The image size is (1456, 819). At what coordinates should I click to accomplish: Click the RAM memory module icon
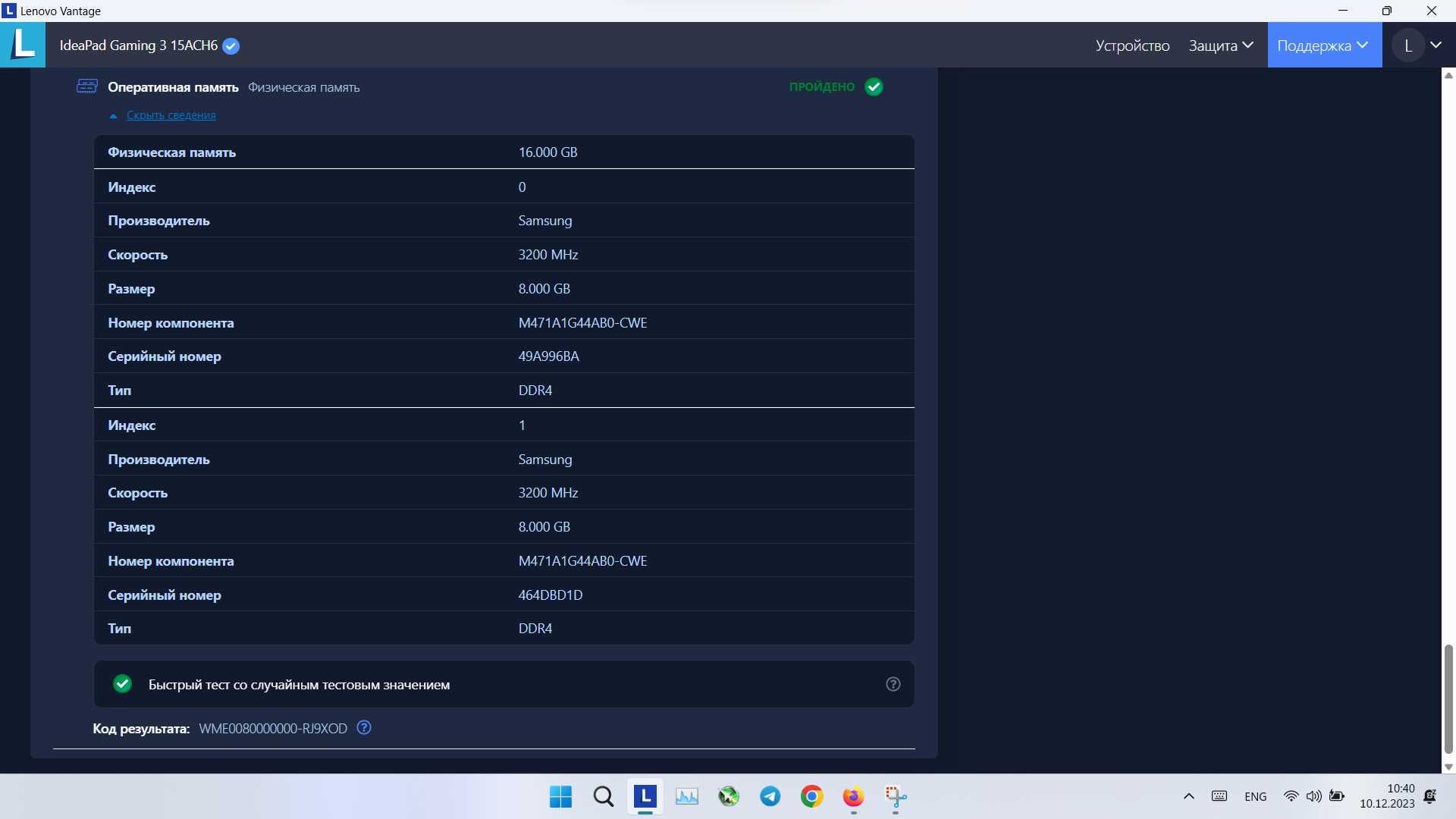[87, 86]
